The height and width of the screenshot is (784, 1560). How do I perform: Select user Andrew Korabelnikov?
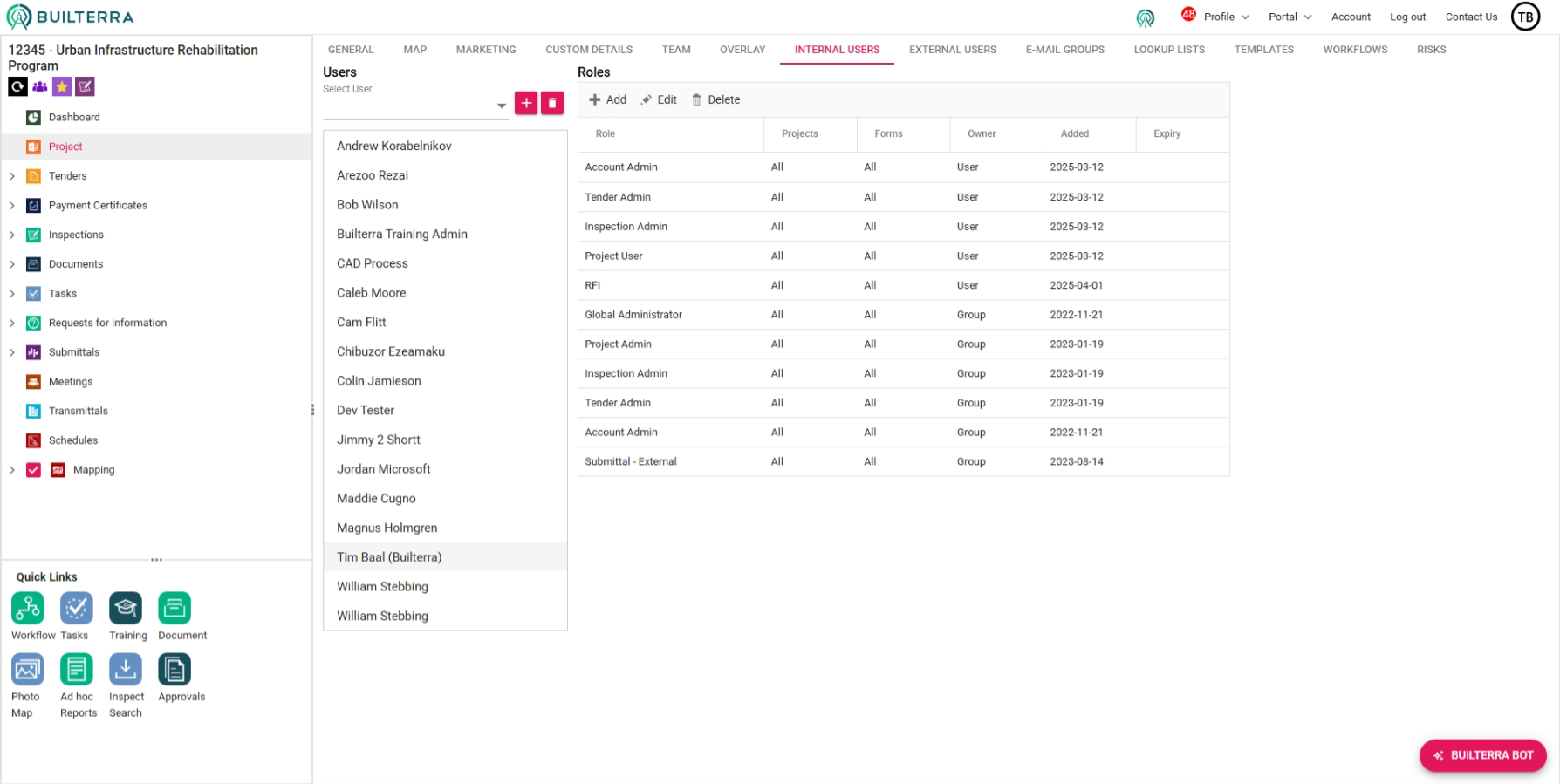point(445,146)
